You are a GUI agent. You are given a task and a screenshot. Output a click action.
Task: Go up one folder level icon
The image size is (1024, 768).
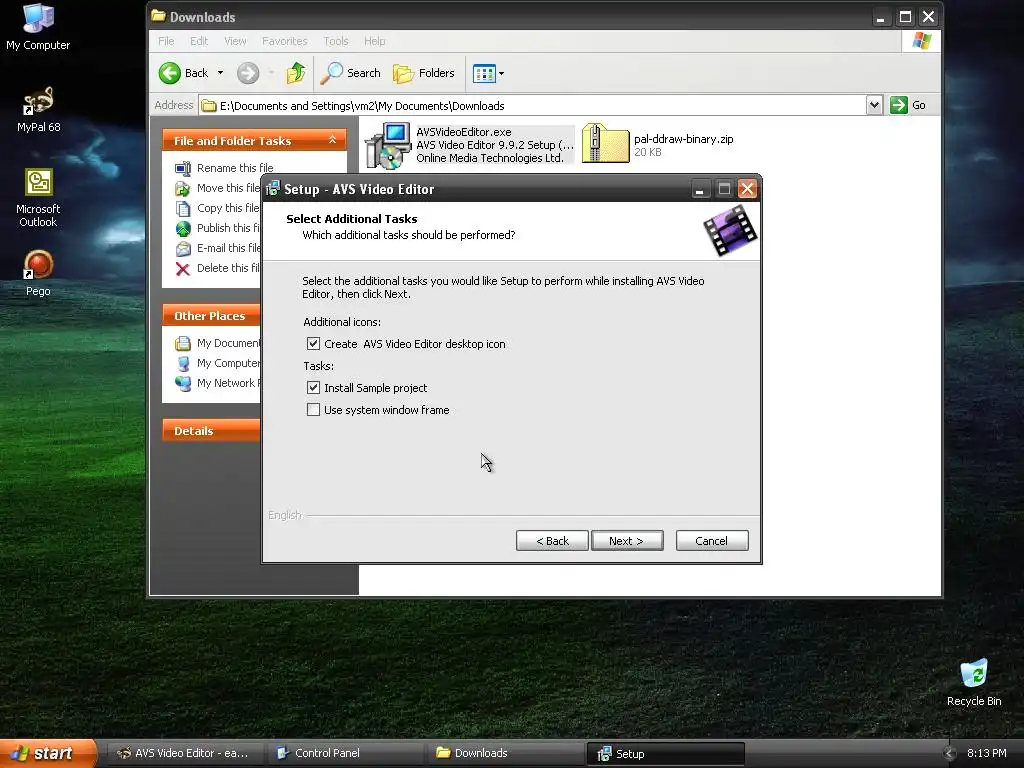click(296, 73)
